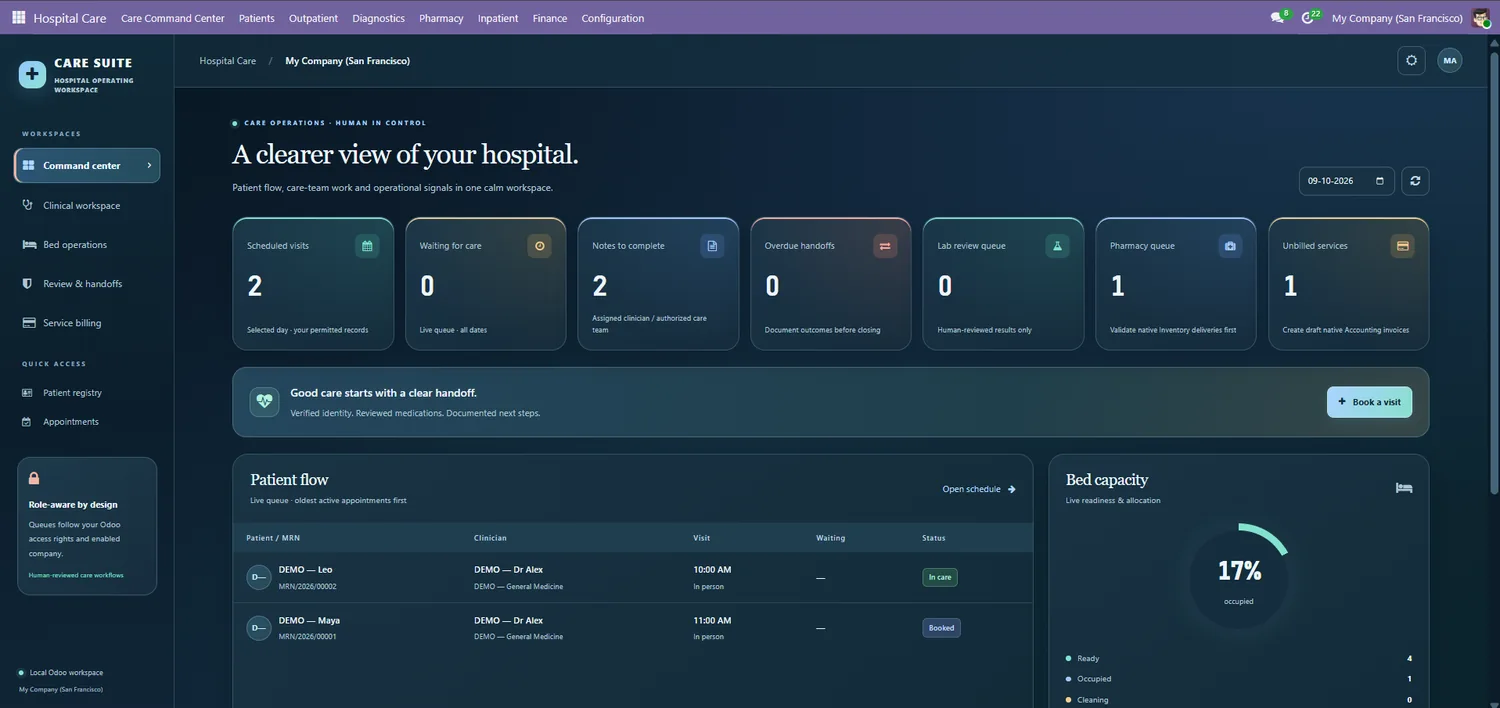Open the Finance top menu

pos(550,18)
